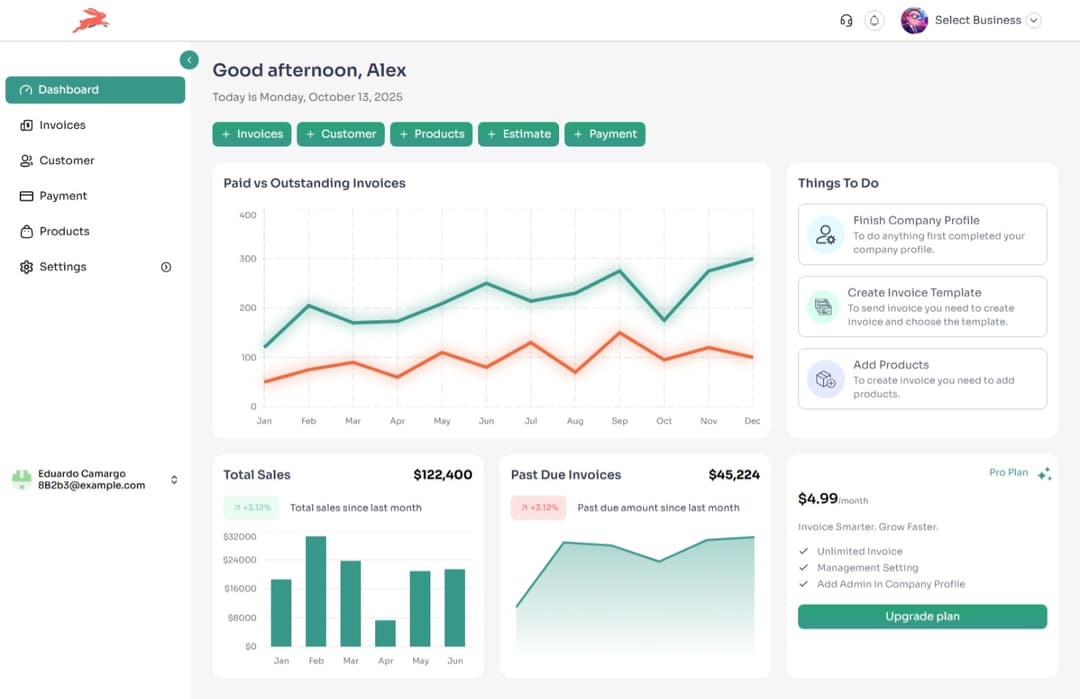Open Products in the sidebar
This screenshot has height=699, width=1080.
[x=95, y=231]
